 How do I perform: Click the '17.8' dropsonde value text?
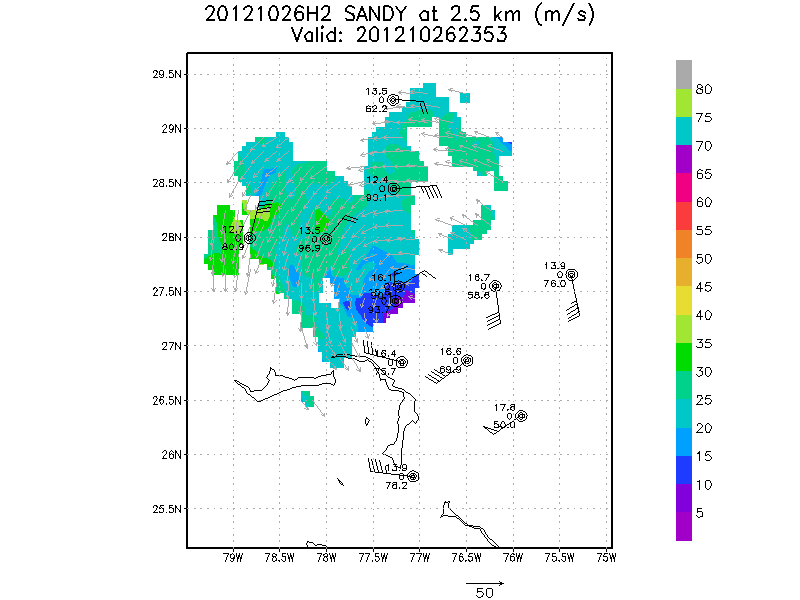pyautogui.click(x=504, y=408)
